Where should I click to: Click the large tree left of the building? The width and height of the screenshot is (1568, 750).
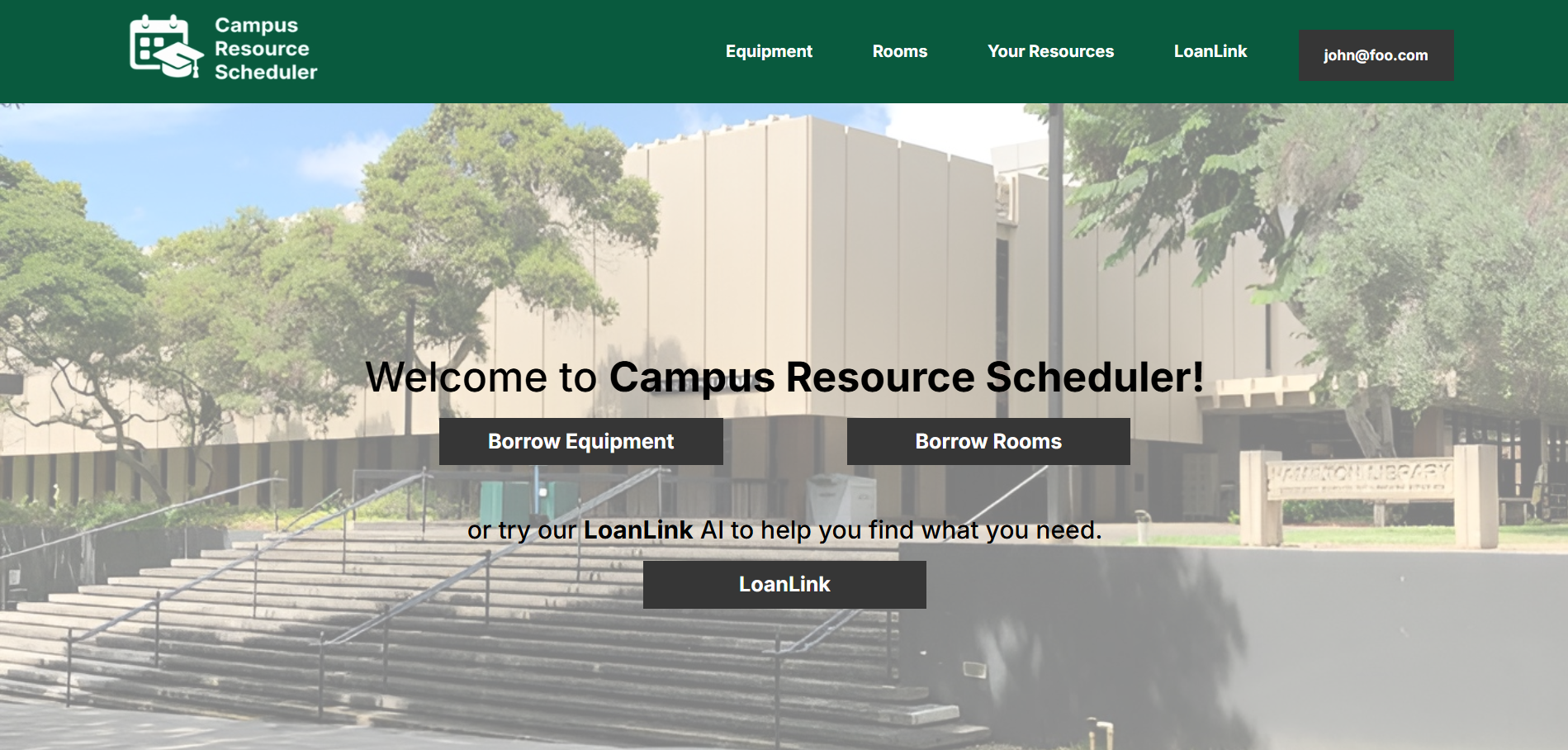tap(446, 223)
